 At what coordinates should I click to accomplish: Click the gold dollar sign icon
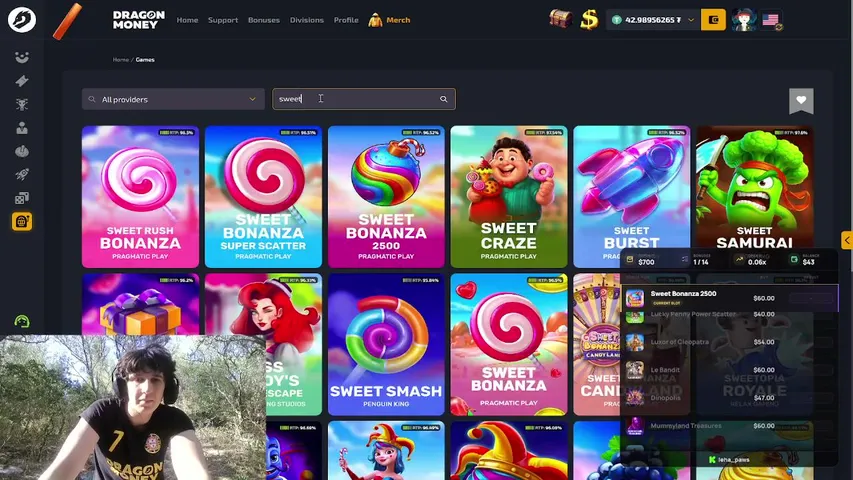tap(589, 20)
